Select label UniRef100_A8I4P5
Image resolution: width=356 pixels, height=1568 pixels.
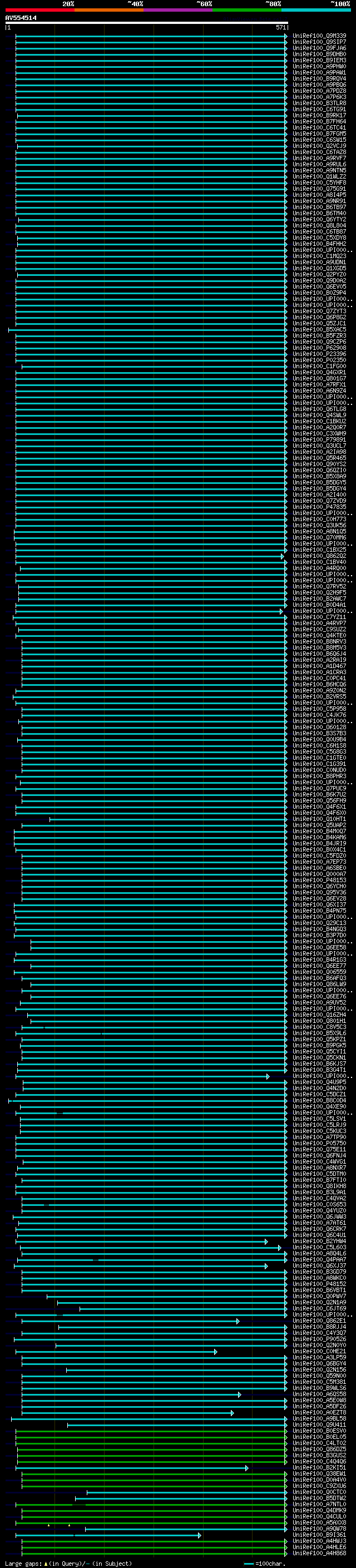(x=319, y=195)
